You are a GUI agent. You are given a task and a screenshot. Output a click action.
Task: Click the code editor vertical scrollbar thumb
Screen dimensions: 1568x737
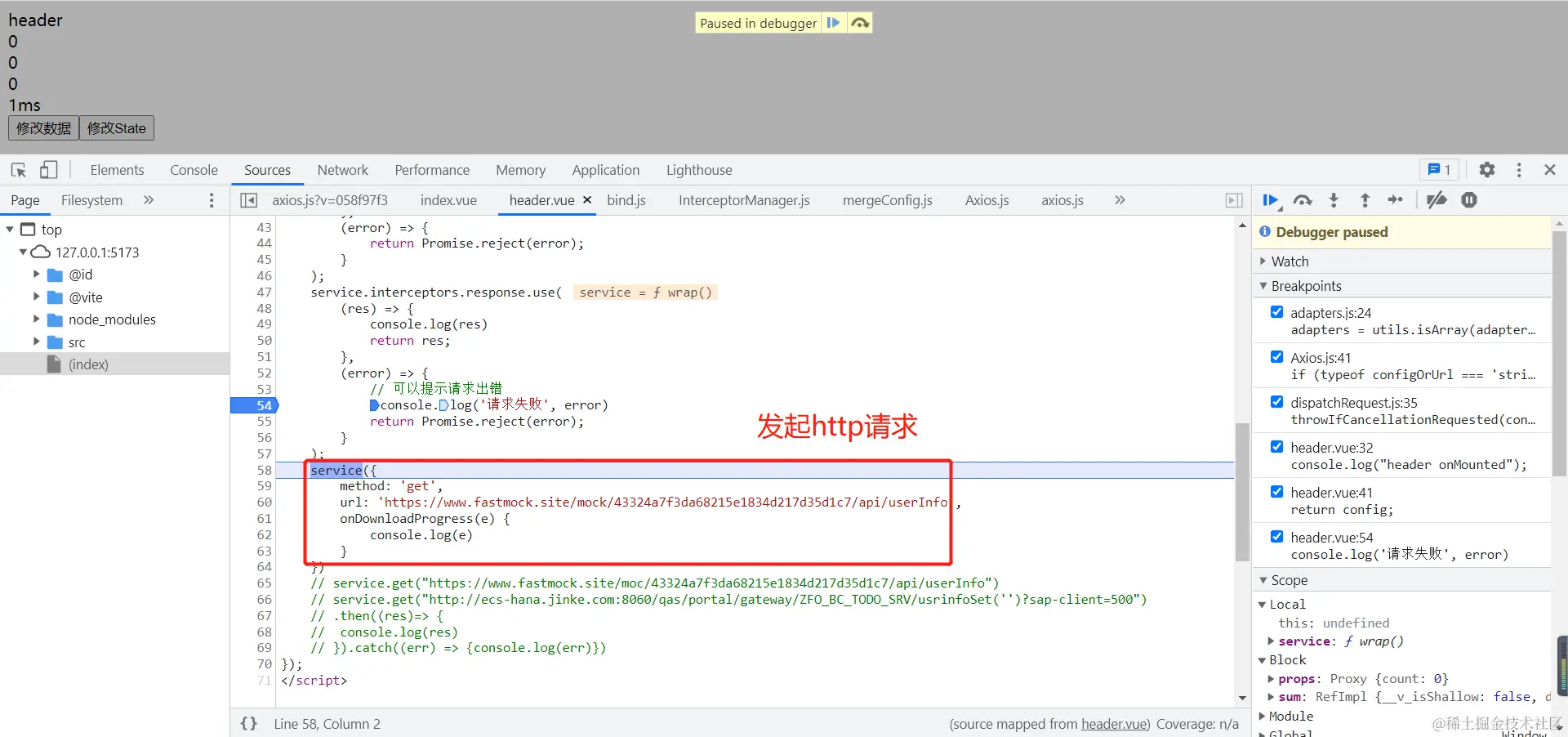point(1242,492)
